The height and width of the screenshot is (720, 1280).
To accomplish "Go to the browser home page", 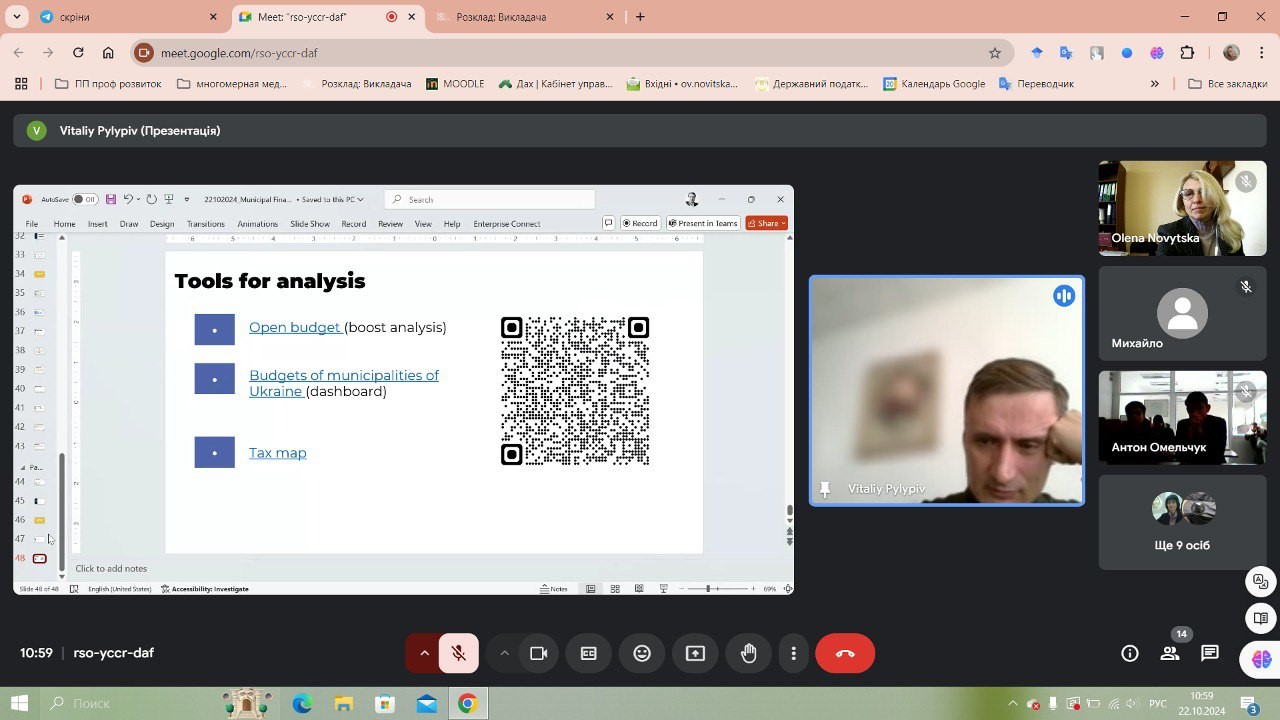I will point(108,53).
